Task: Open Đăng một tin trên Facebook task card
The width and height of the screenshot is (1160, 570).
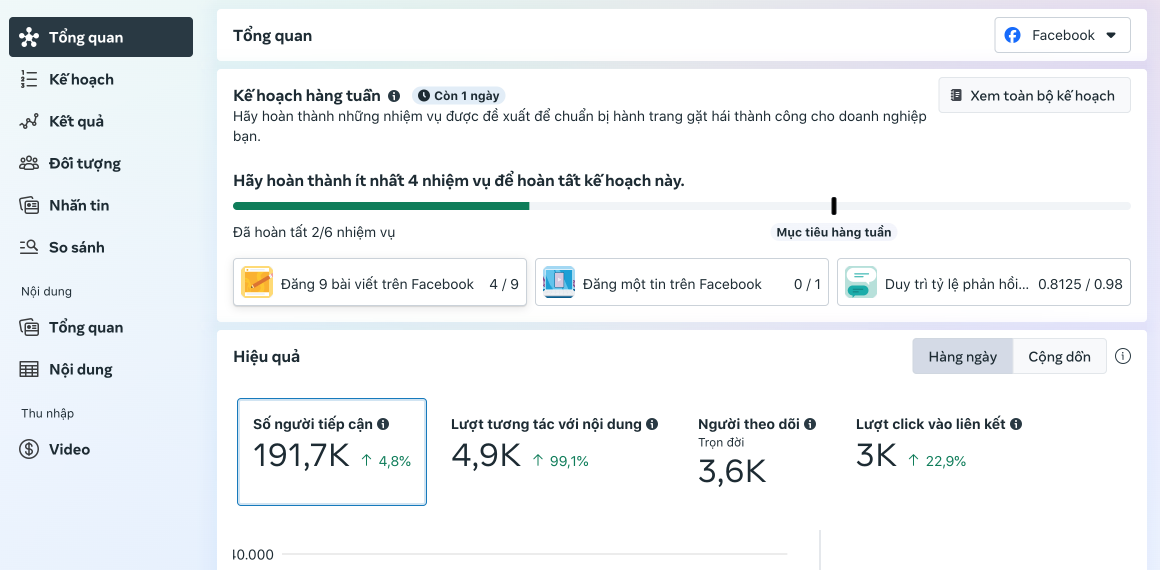Action: (681, 282)
